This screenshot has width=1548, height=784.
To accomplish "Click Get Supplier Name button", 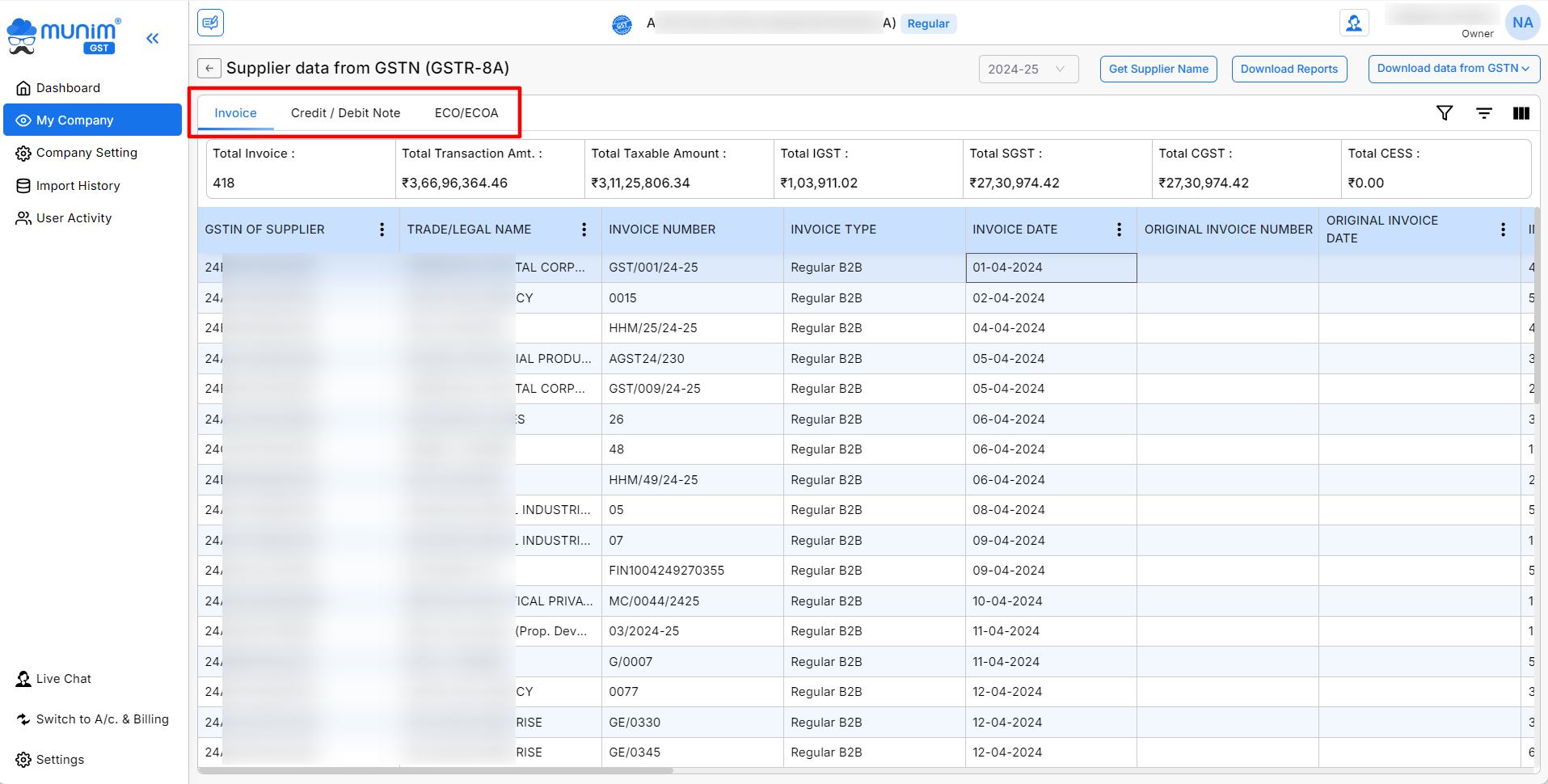I will tap(1158, 70).
